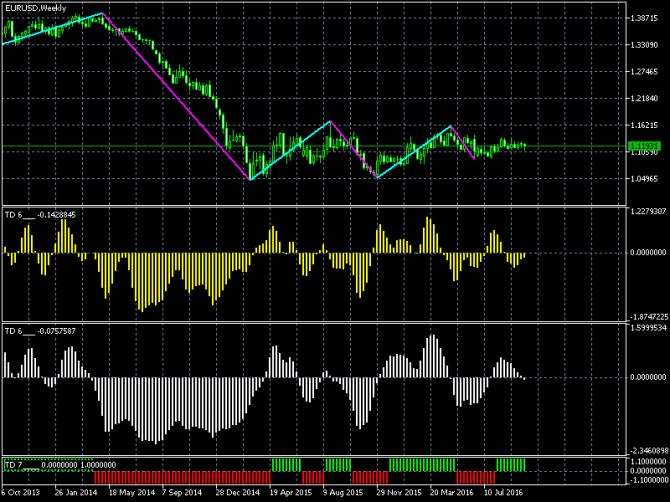Click the 1.04965 price axis value
This screenshot has width=670, height=502.
click(644, 179)
